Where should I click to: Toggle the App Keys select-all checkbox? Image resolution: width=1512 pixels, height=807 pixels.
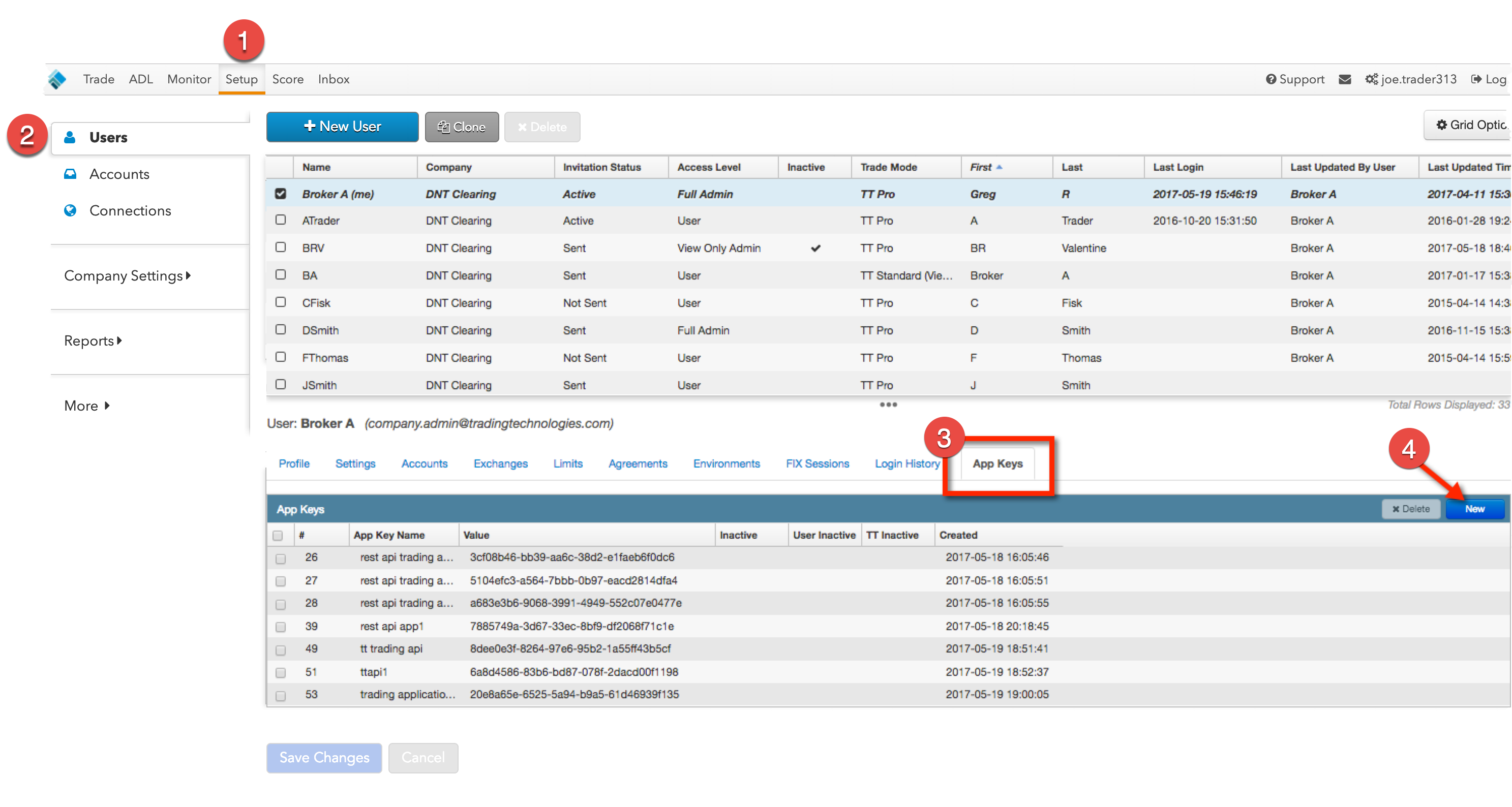(278, 535)
